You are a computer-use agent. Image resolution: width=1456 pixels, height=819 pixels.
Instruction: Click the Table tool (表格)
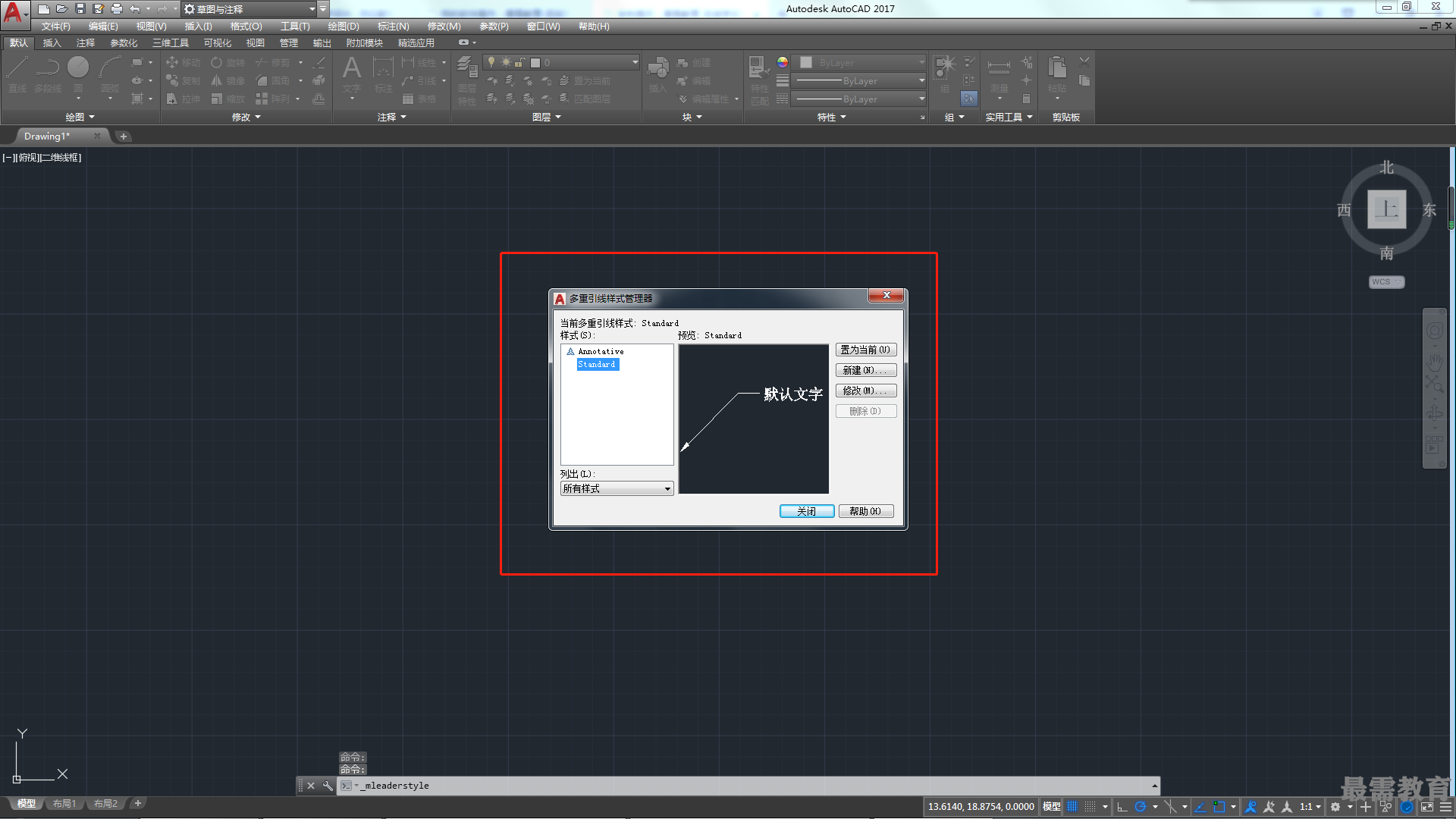coord(419,99)
